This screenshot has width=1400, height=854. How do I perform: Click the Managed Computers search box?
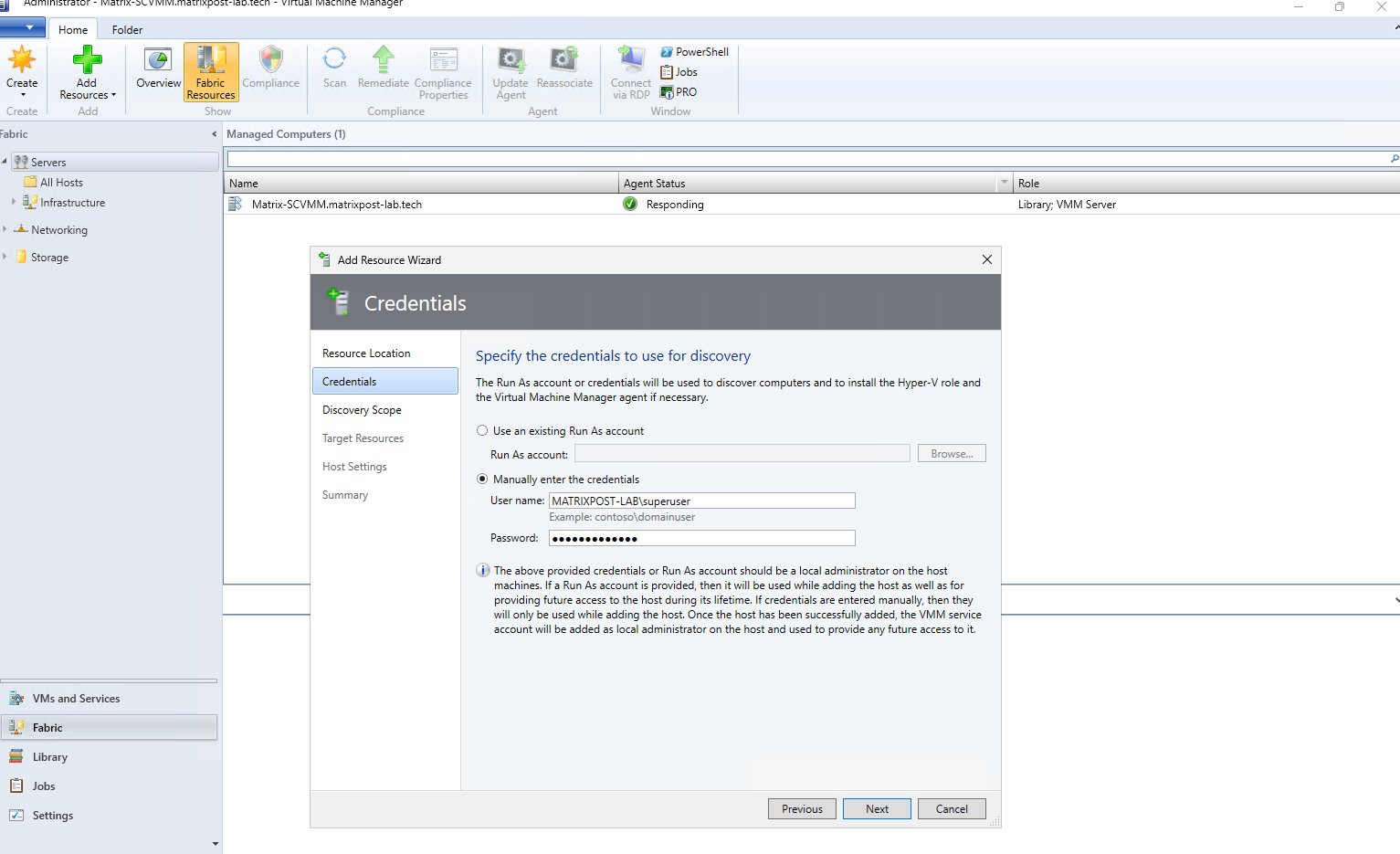tap(807, 160)
